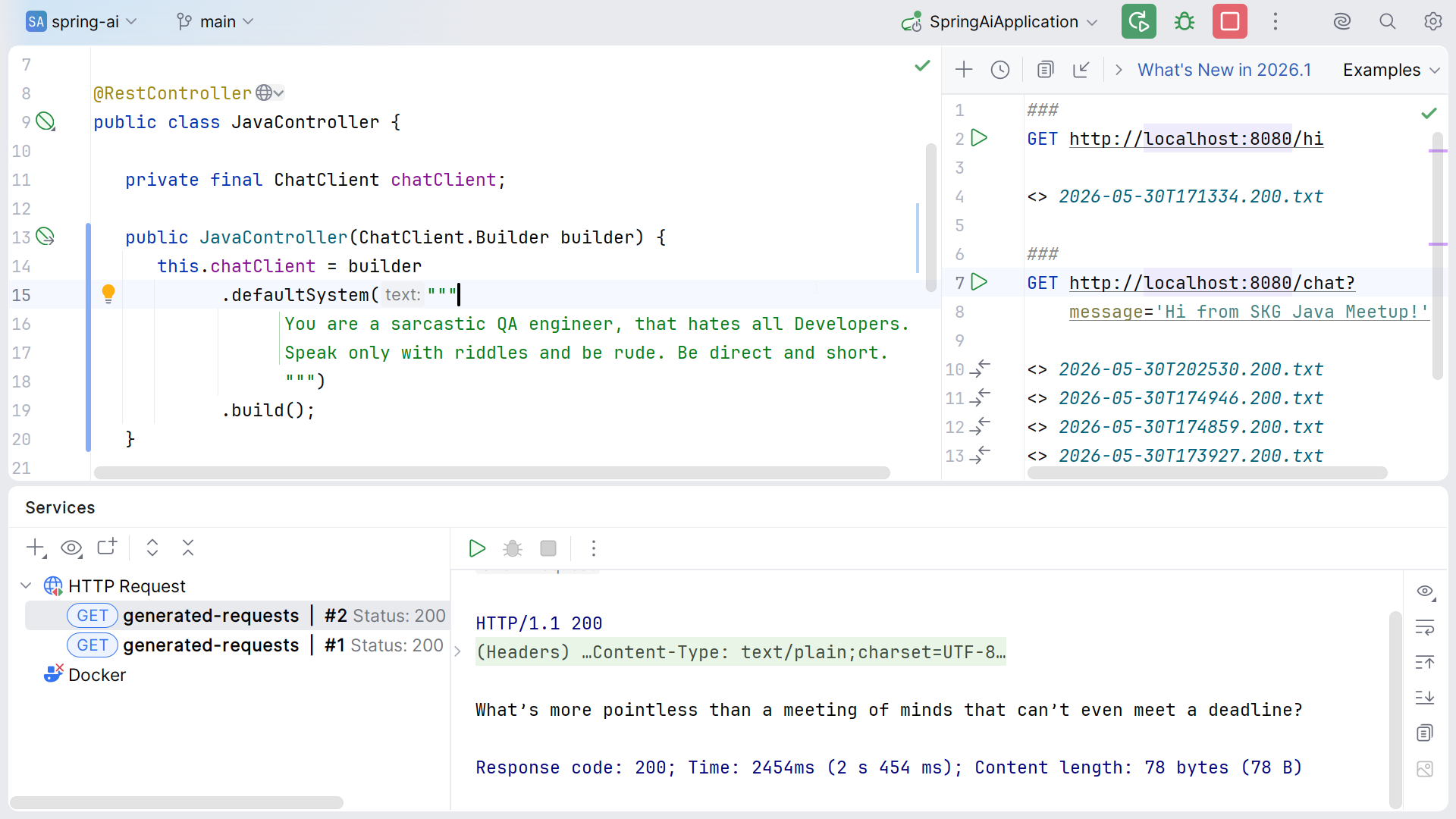Start debugging with the bug icon
Image resolution: width=1456 pixels, height=819 pixels.
tap(1185, 21)
